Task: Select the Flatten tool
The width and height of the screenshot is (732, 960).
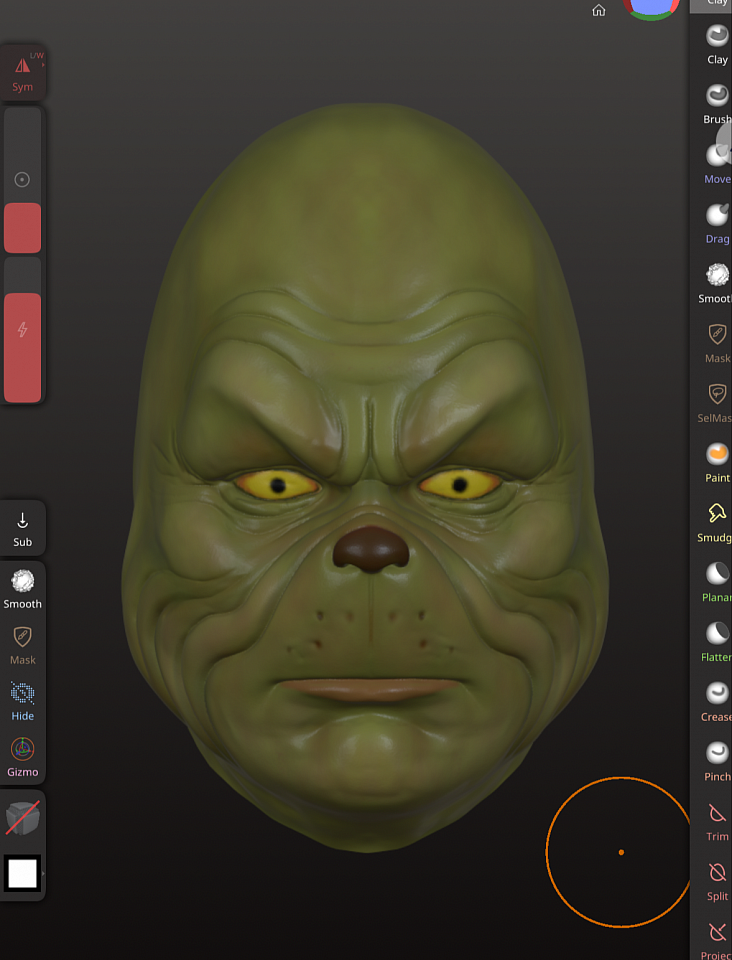Action: click(x=717, y=640)
